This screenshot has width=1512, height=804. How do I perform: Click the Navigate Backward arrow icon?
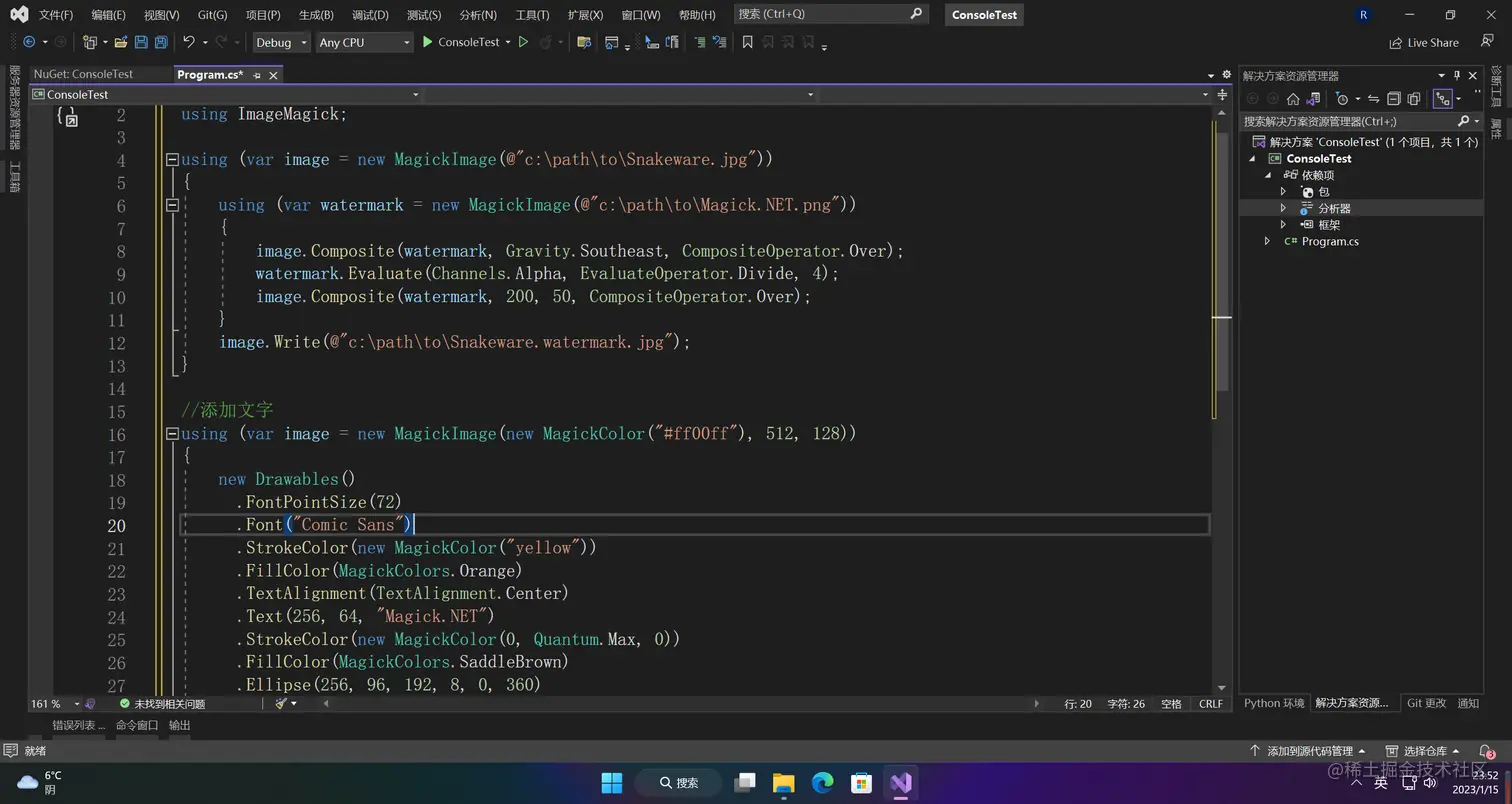[29, 42]
